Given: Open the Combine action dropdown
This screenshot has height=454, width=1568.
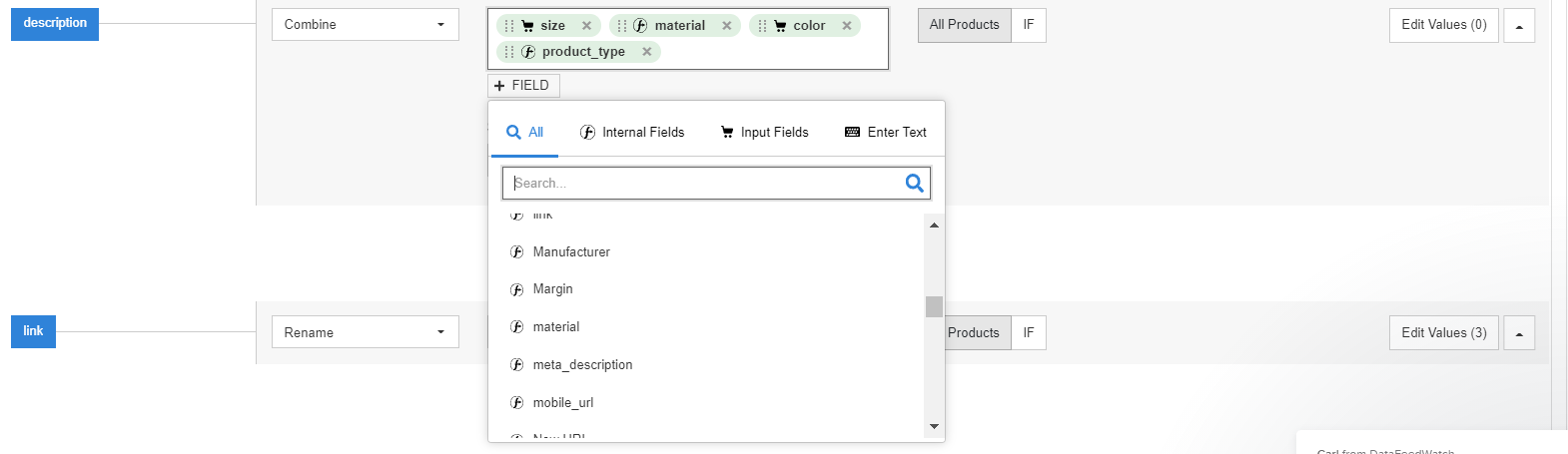Looking at the screenshot, I should [x=366, y=25].
